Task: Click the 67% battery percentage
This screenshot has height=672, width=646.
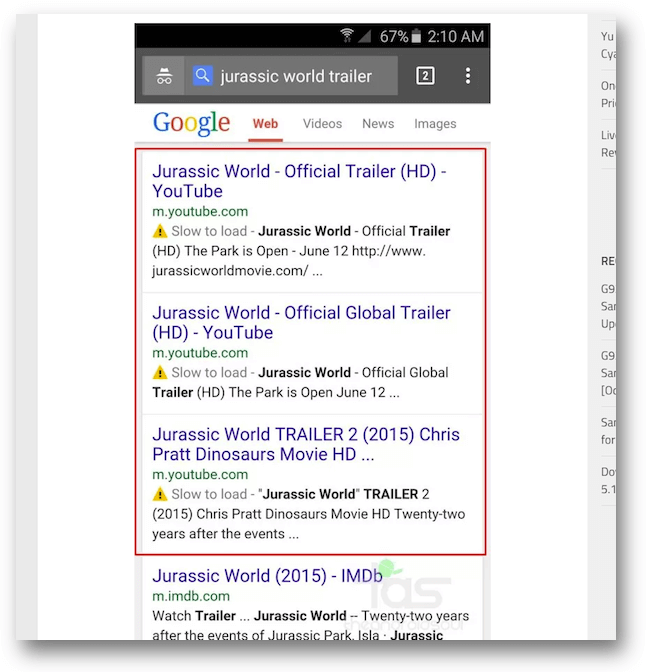Action: [394, 36]
